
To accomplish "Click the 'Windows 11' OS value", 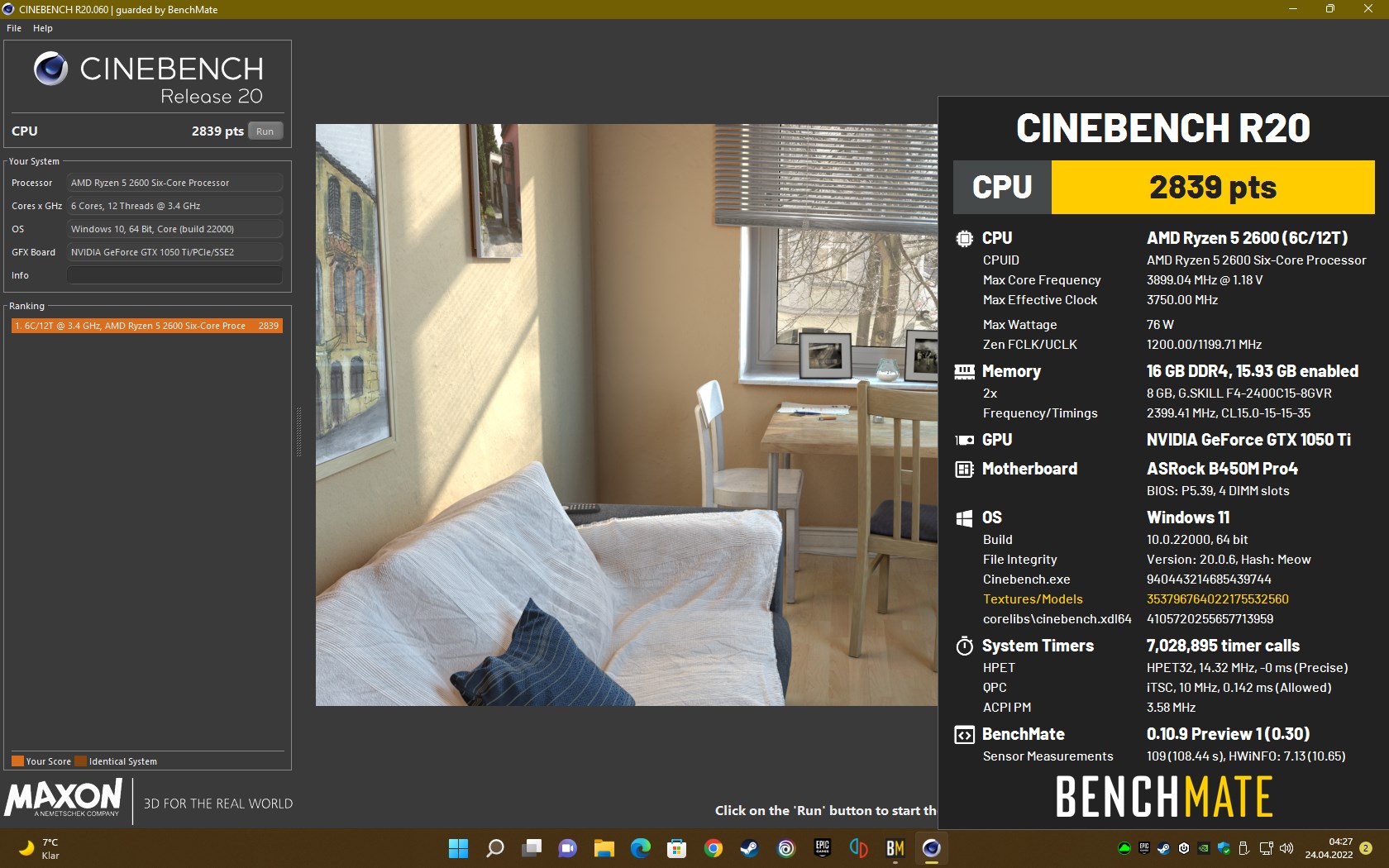I will pos(1188,517).
